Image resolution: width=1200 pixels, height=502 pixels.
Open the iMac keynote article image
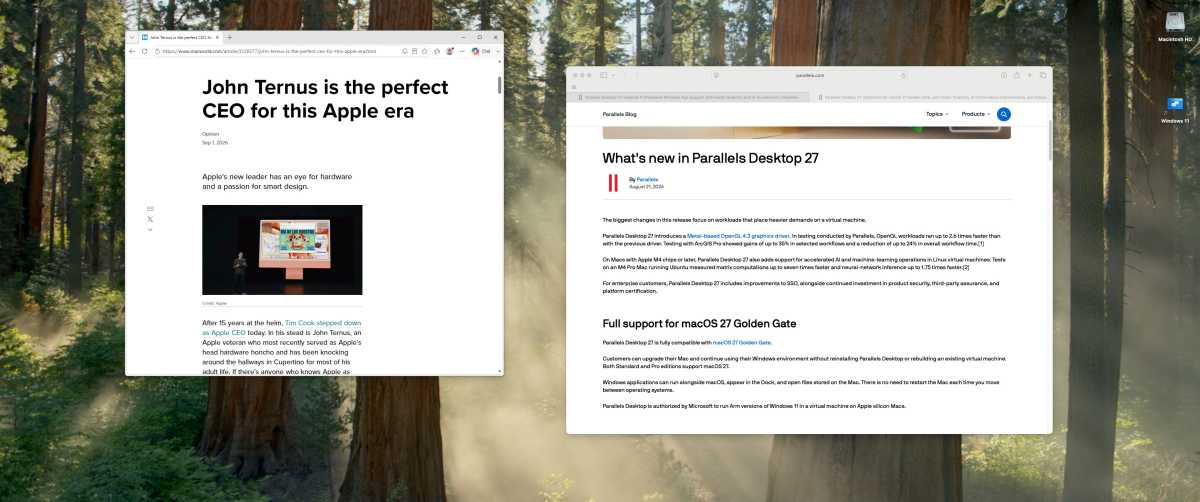(x=282, y=250)
